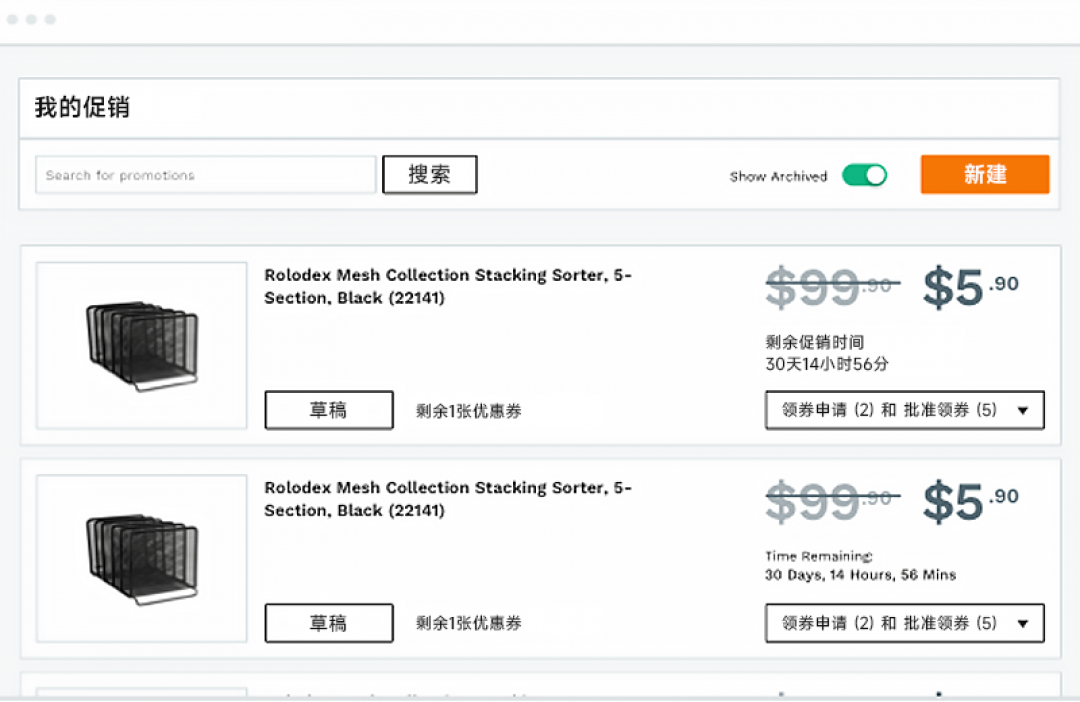Screen dimensions: 1080x702
Task: Open product thumbnail in the Time Remaining card
Action: coord(142,559)
